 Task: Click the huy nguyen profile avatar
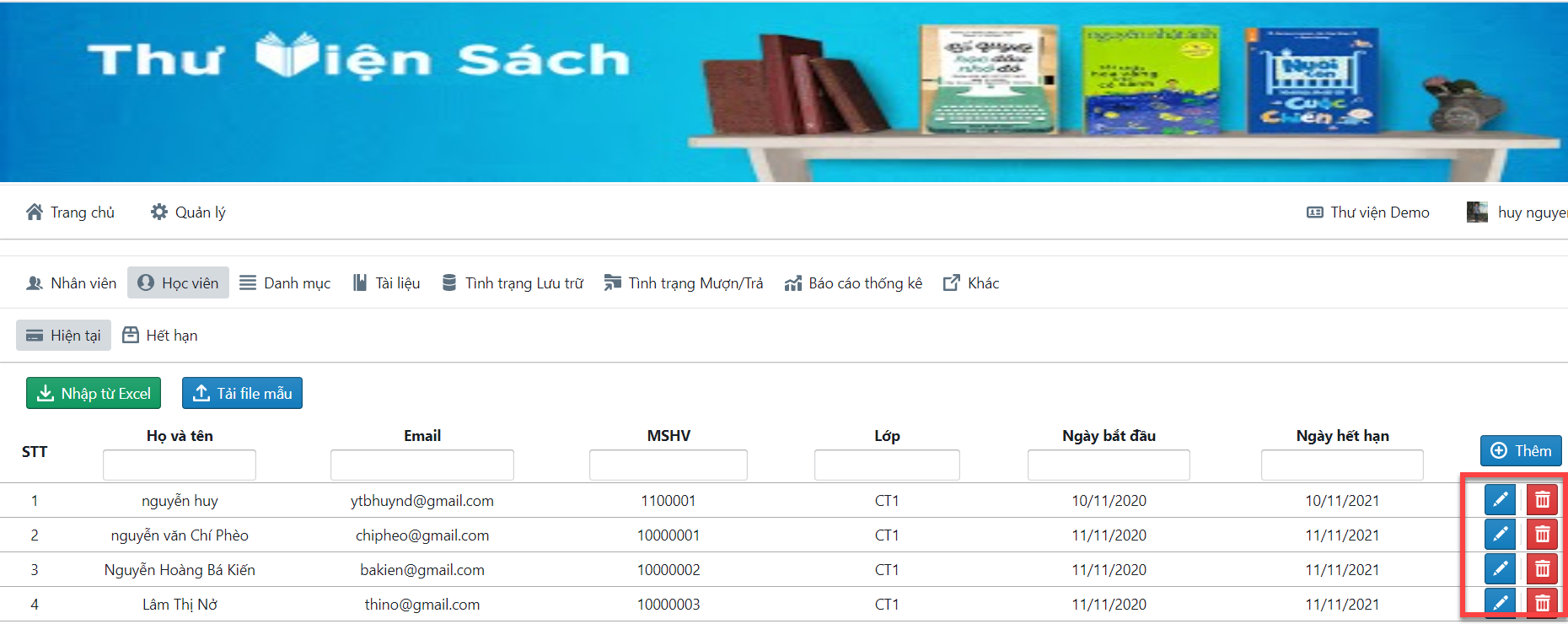click(1477, 212)
